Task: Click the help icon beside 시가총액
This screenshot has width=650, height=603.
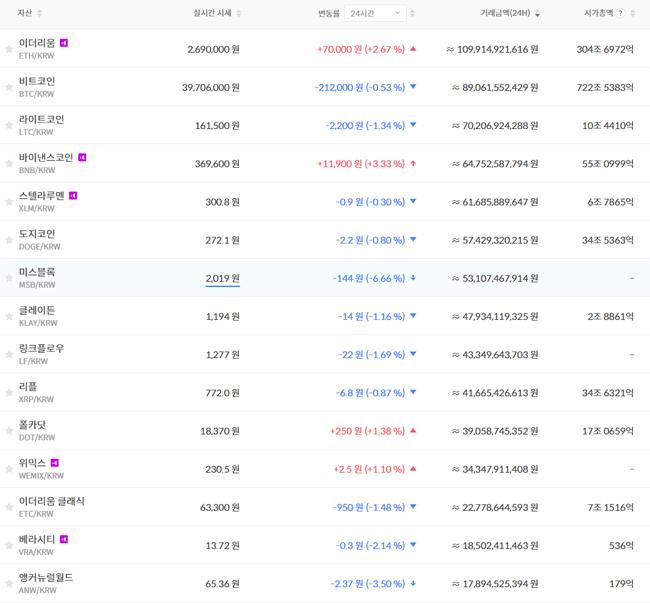Action: tap(621, 13)
